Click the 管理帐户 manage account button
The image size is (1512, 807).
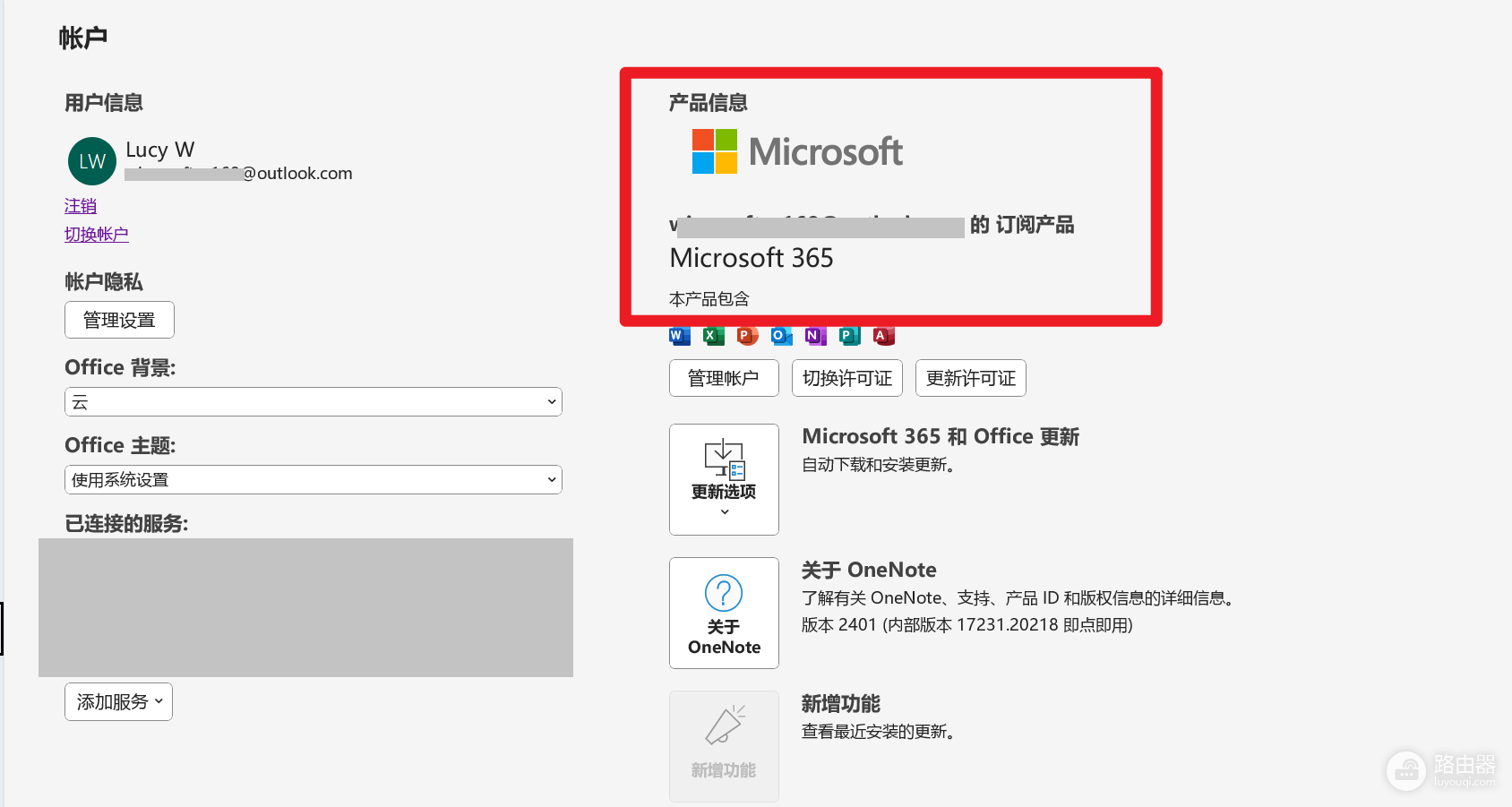(724, 378)
